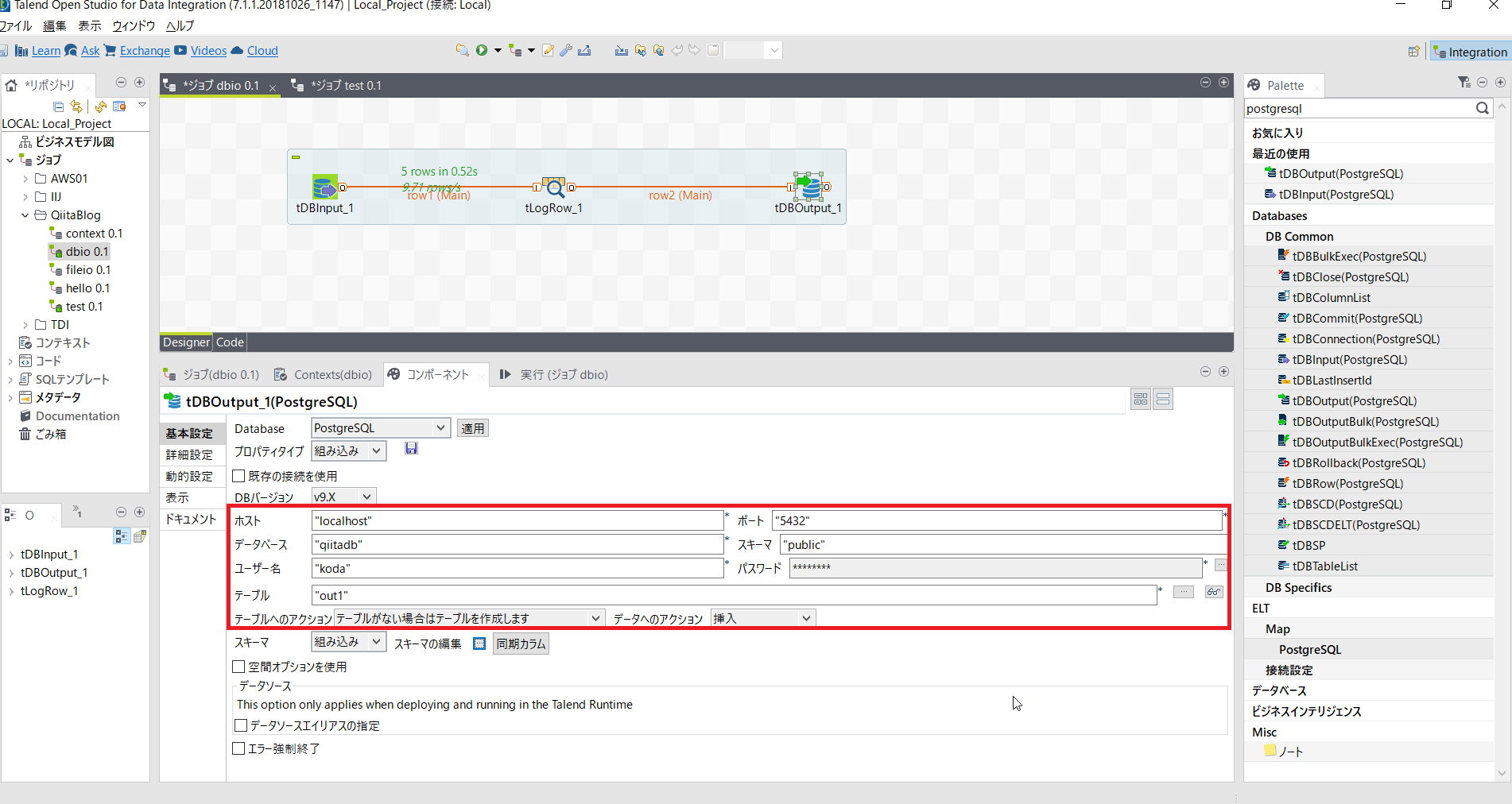Click the green Run job toolbar icon
Viewport: 1512px width, 804px height.
pyautogui.click(x=482, y=50)
